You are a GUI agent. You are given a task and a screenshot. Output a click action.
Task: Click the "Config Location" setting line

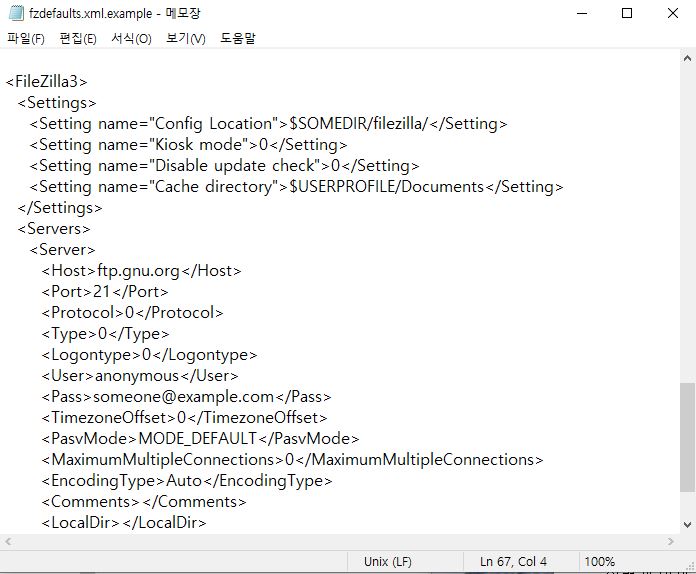268,123
